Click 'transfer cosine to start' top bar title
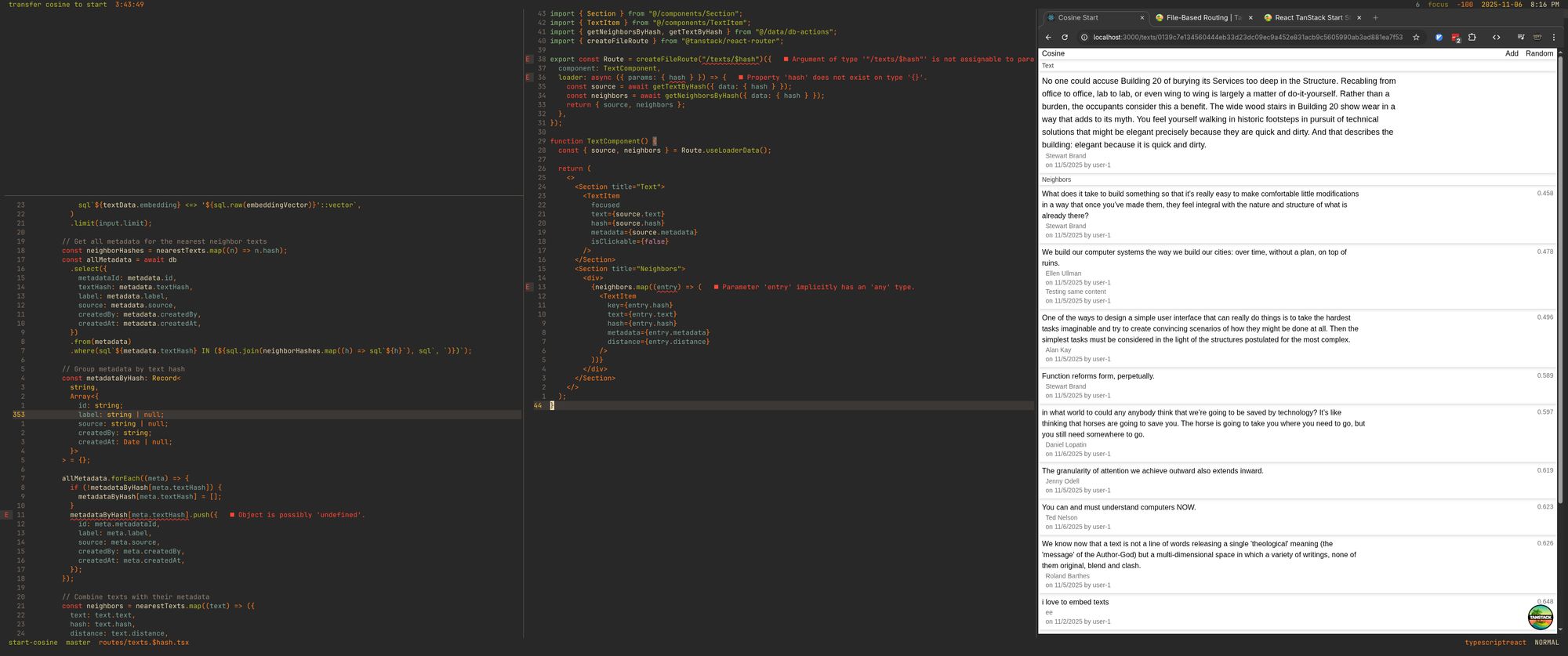1568x656 pixels. pos(57,5)
